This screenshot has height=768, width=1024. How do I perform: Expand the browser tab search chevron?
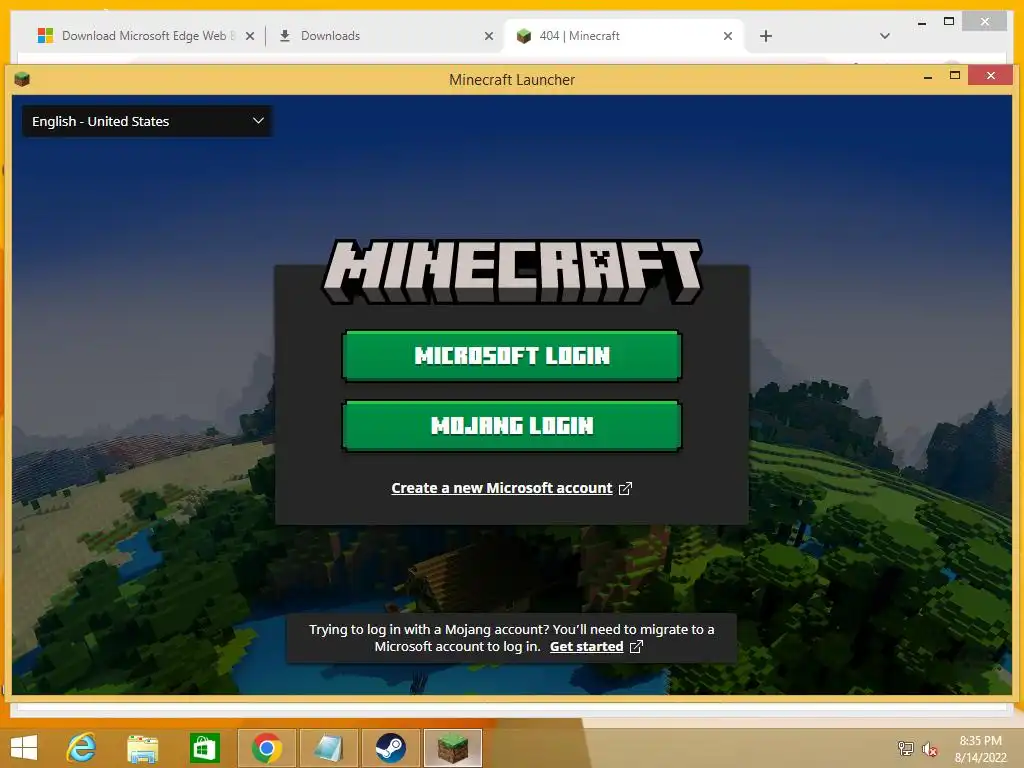(884, 36)
